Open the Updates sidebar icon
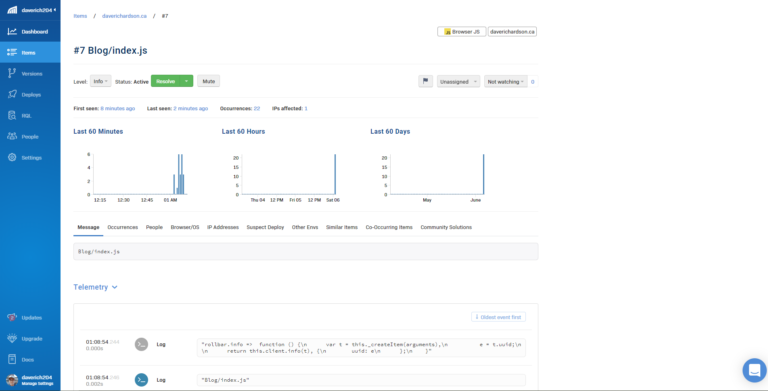 [x=12, y=318]
